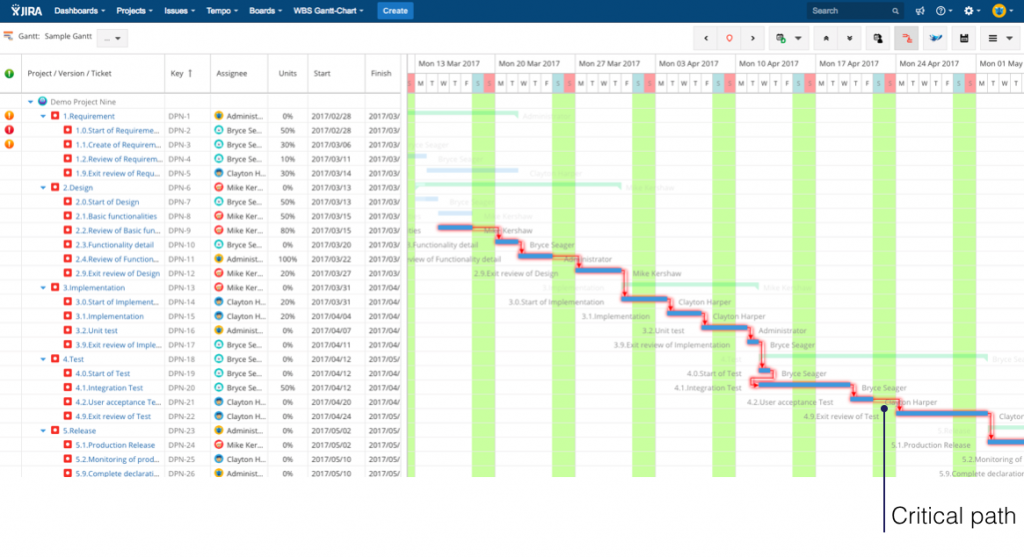Open the Tempo menu

click(x=221, y=10)
